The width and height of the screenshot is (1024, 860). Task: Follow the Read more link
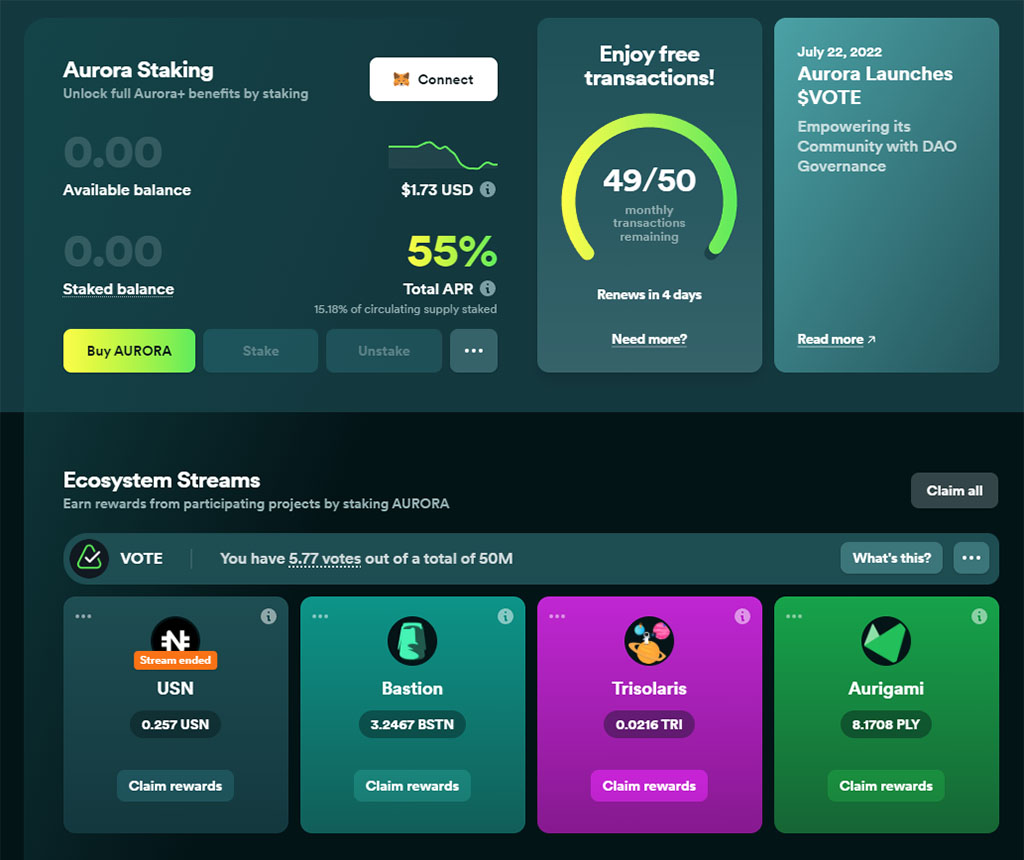(836, 340)
